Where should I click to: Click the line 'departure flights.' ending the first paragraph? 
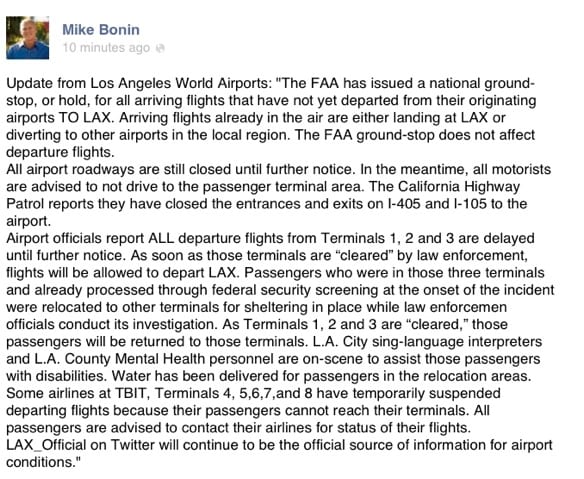click(60, 152)
